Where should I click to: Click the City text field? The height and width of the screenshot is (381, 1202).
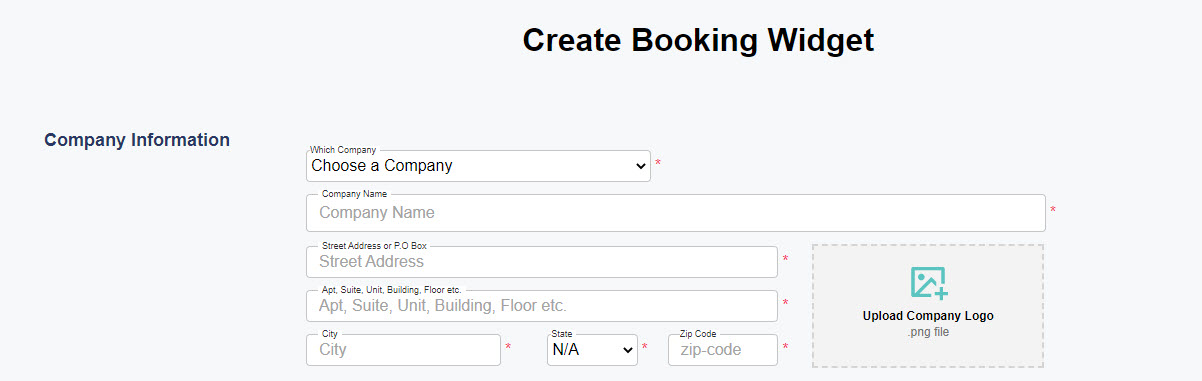coord(403,350)
